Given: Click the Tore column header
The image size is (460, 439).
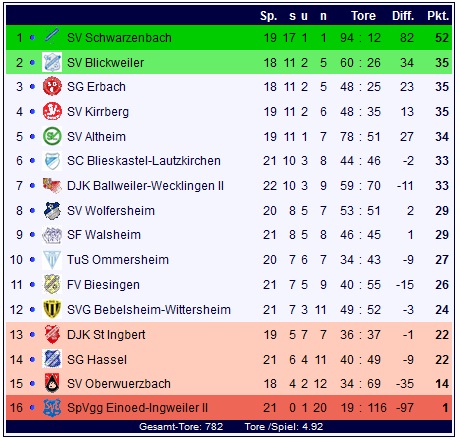Looking at the screenshot, I should 363,16.
